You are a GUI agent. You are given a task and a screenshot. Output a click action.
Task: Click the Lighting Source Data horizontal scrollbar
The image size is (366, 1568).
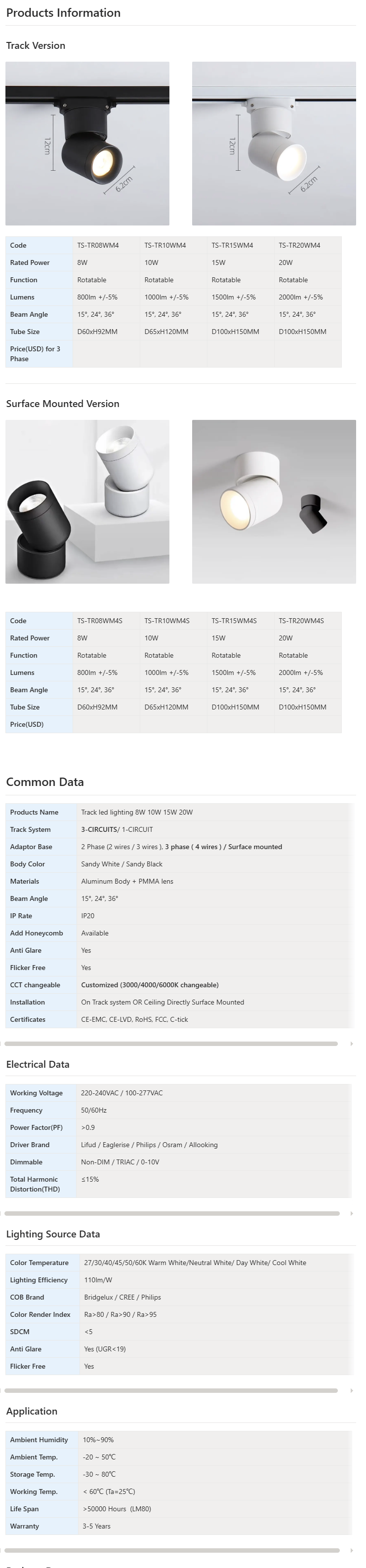pyautogui.click(x=171, y=1391)
